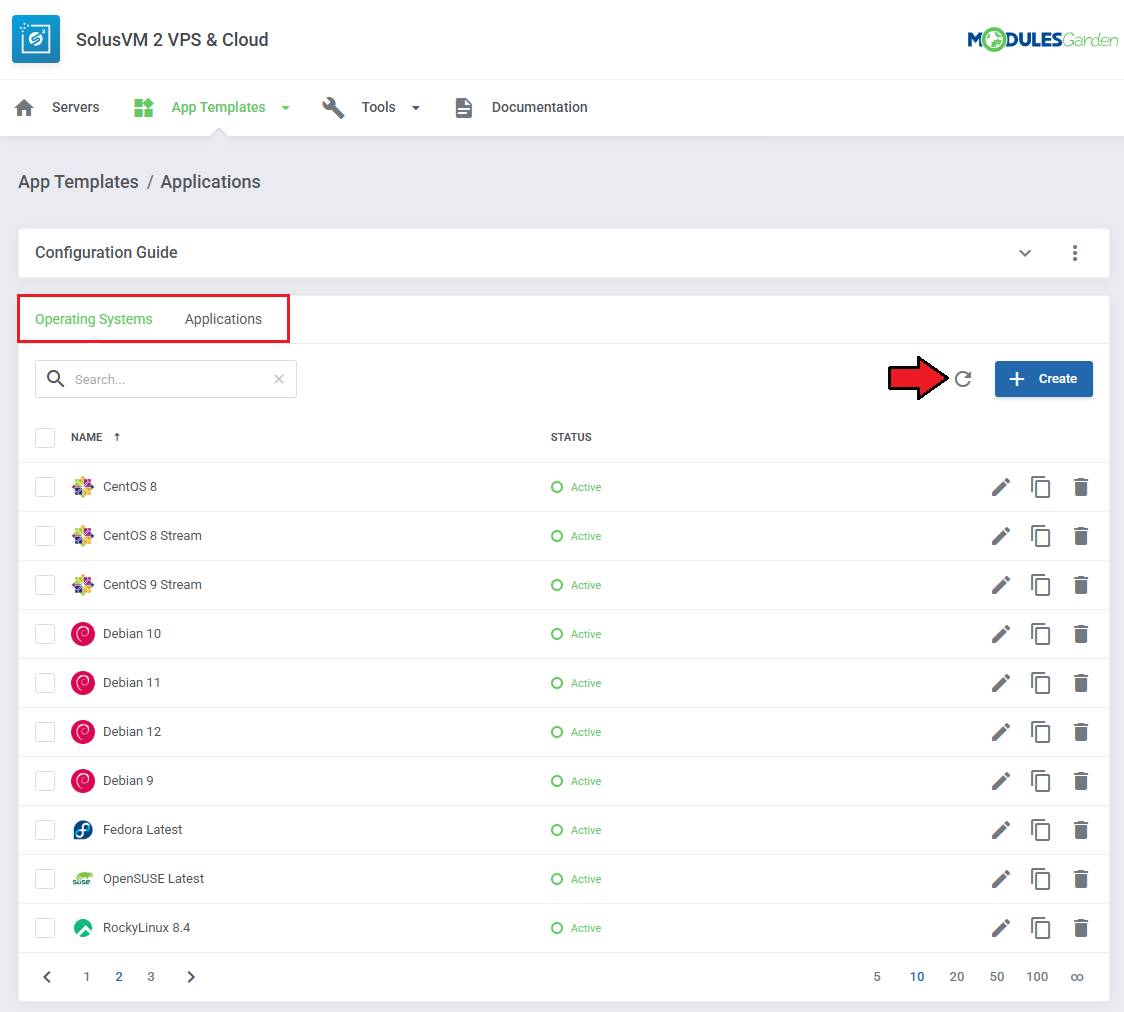Check the RockyLinux 8.4 row checkbox
This screenshot has height=1012, width=1124.
point(45,928)
